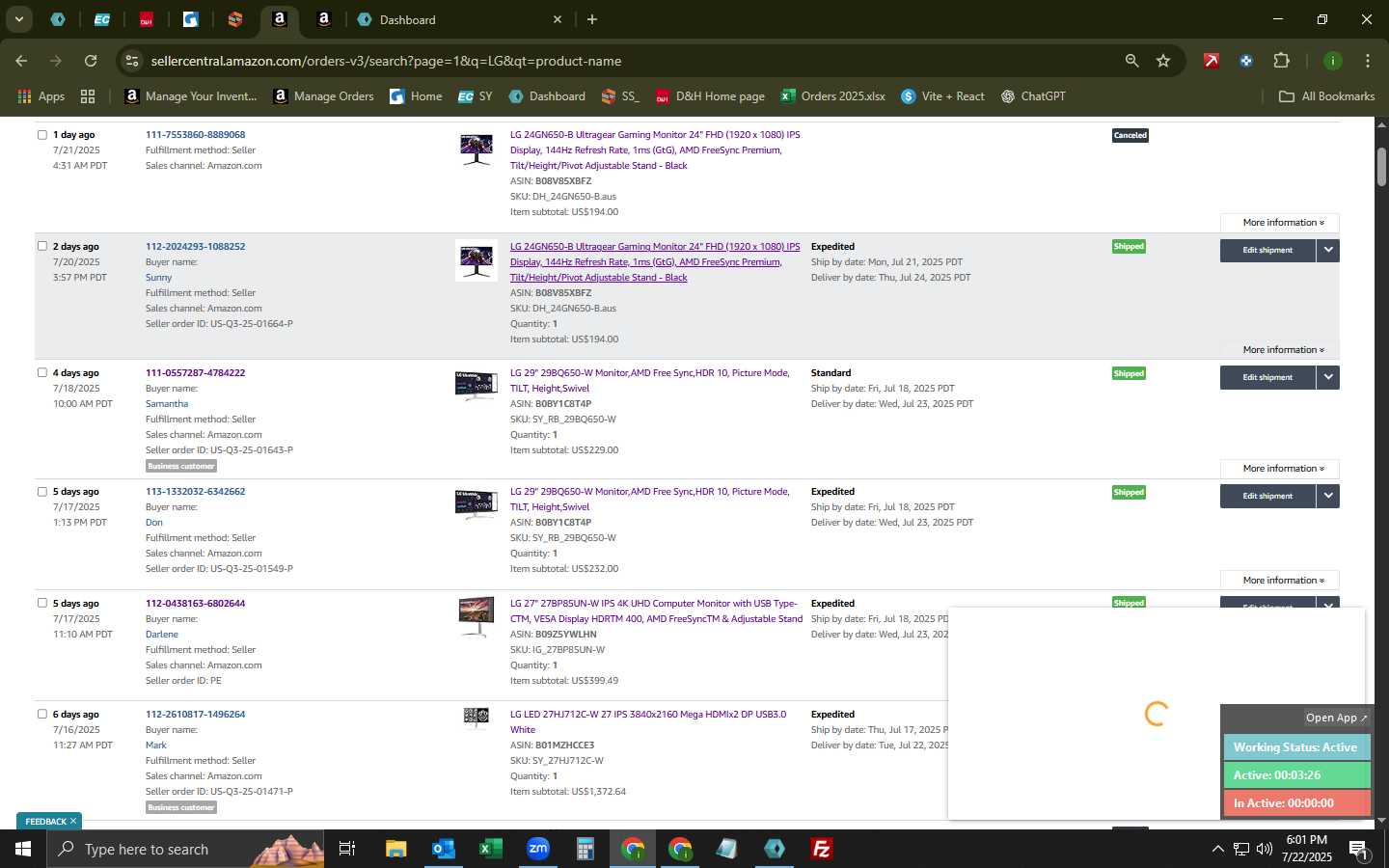Open volume control in system tray
This screenshot has width=1389, height=868.
tap(1265, 849)
